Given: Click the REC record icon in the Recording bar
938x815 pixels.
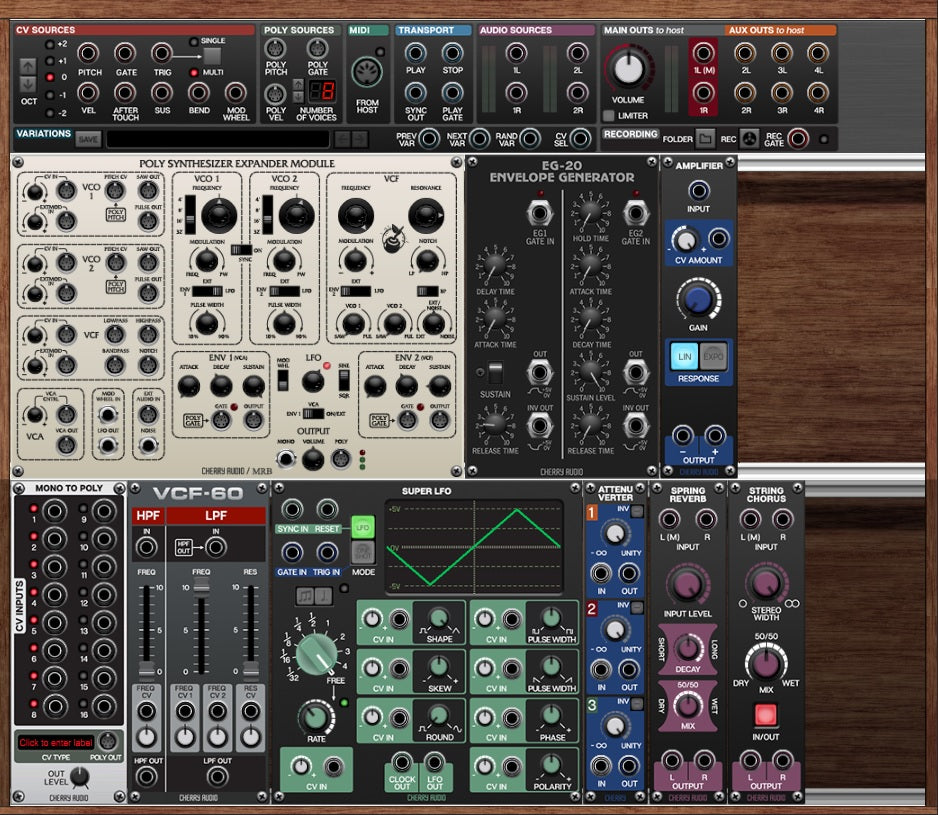Looking at the screenshot, I should (750, 139).
